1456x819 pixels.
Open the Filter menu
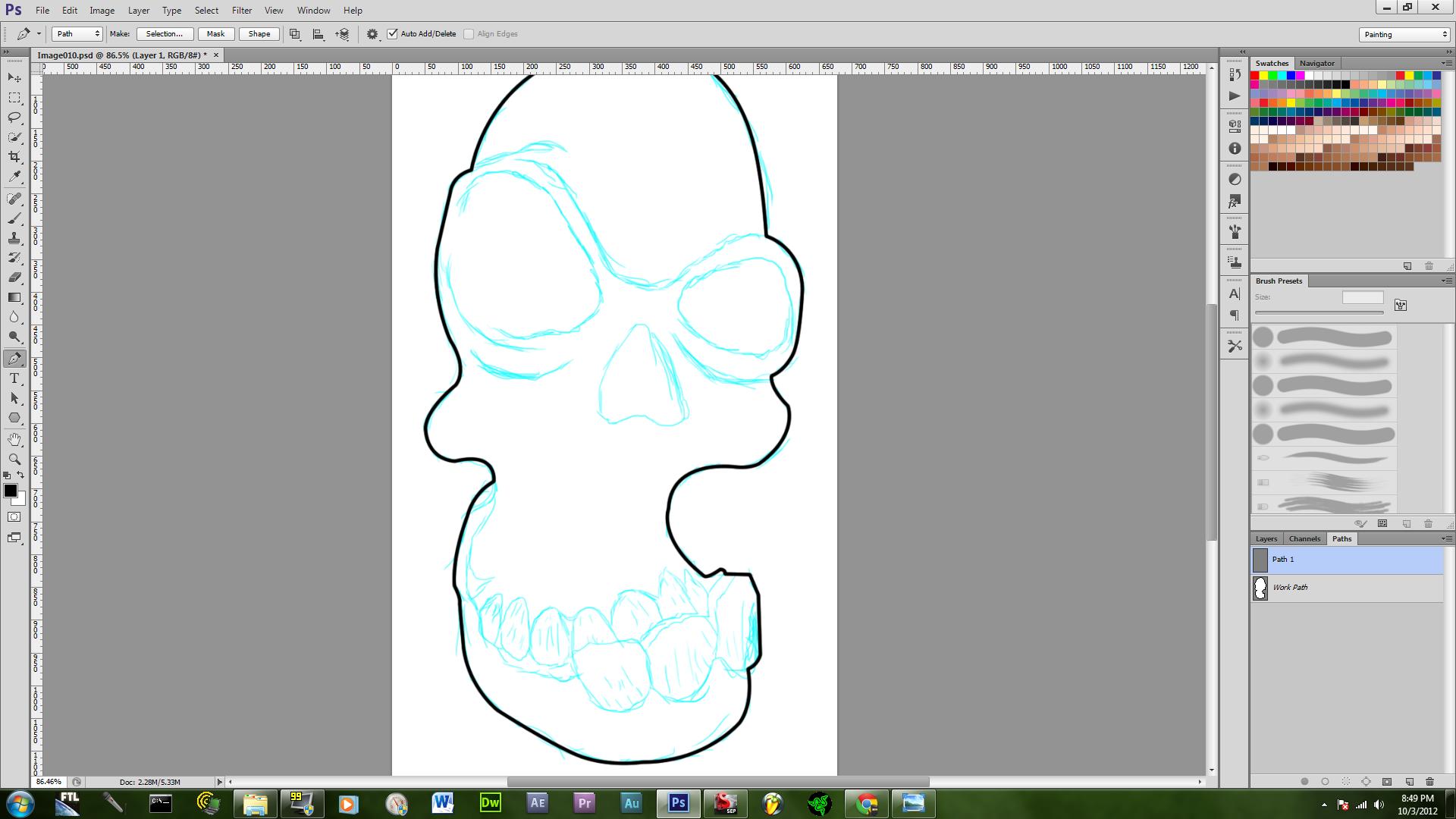point(242,11)
